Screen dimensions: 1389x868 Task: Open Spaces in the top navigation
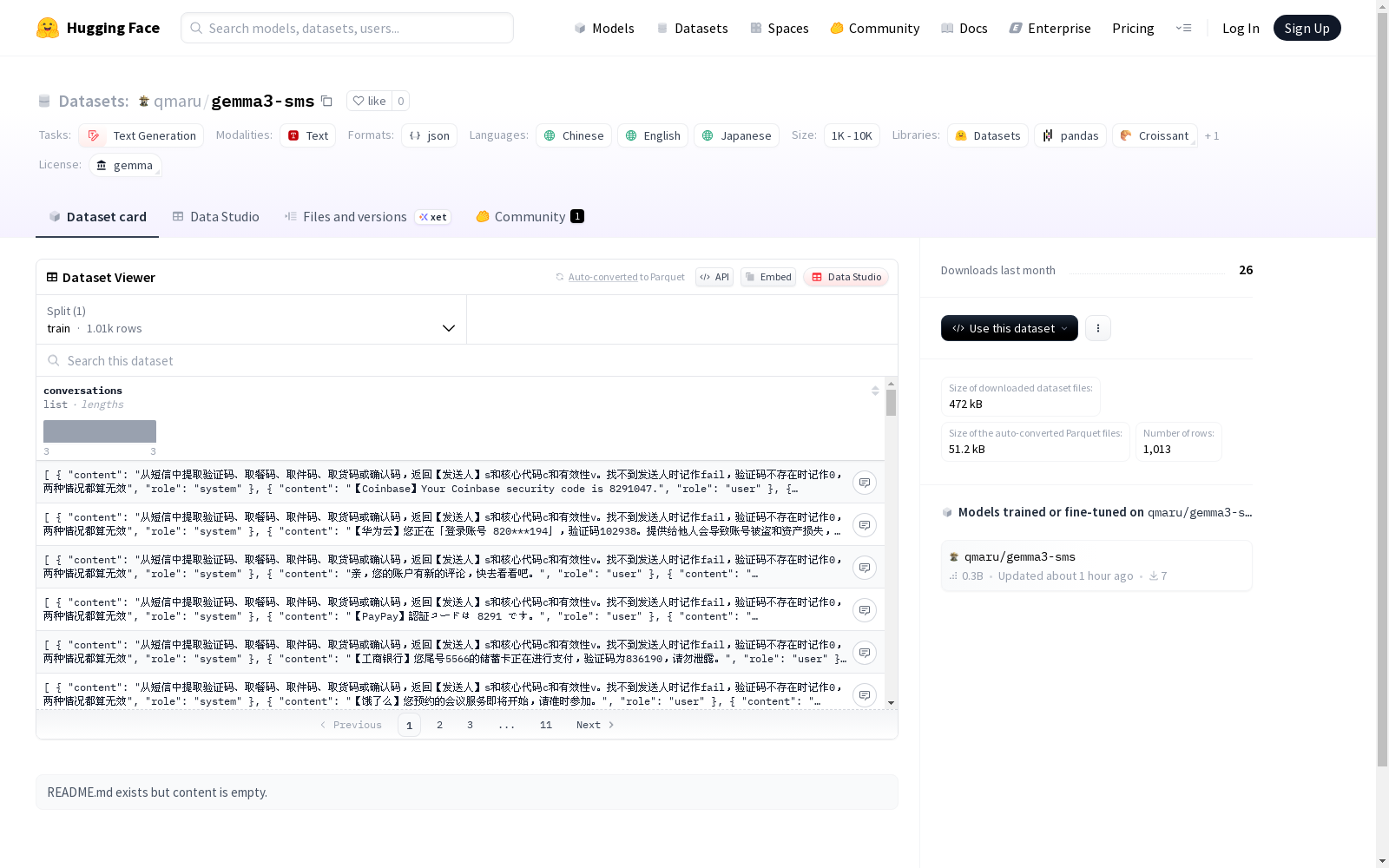point(780,28)
